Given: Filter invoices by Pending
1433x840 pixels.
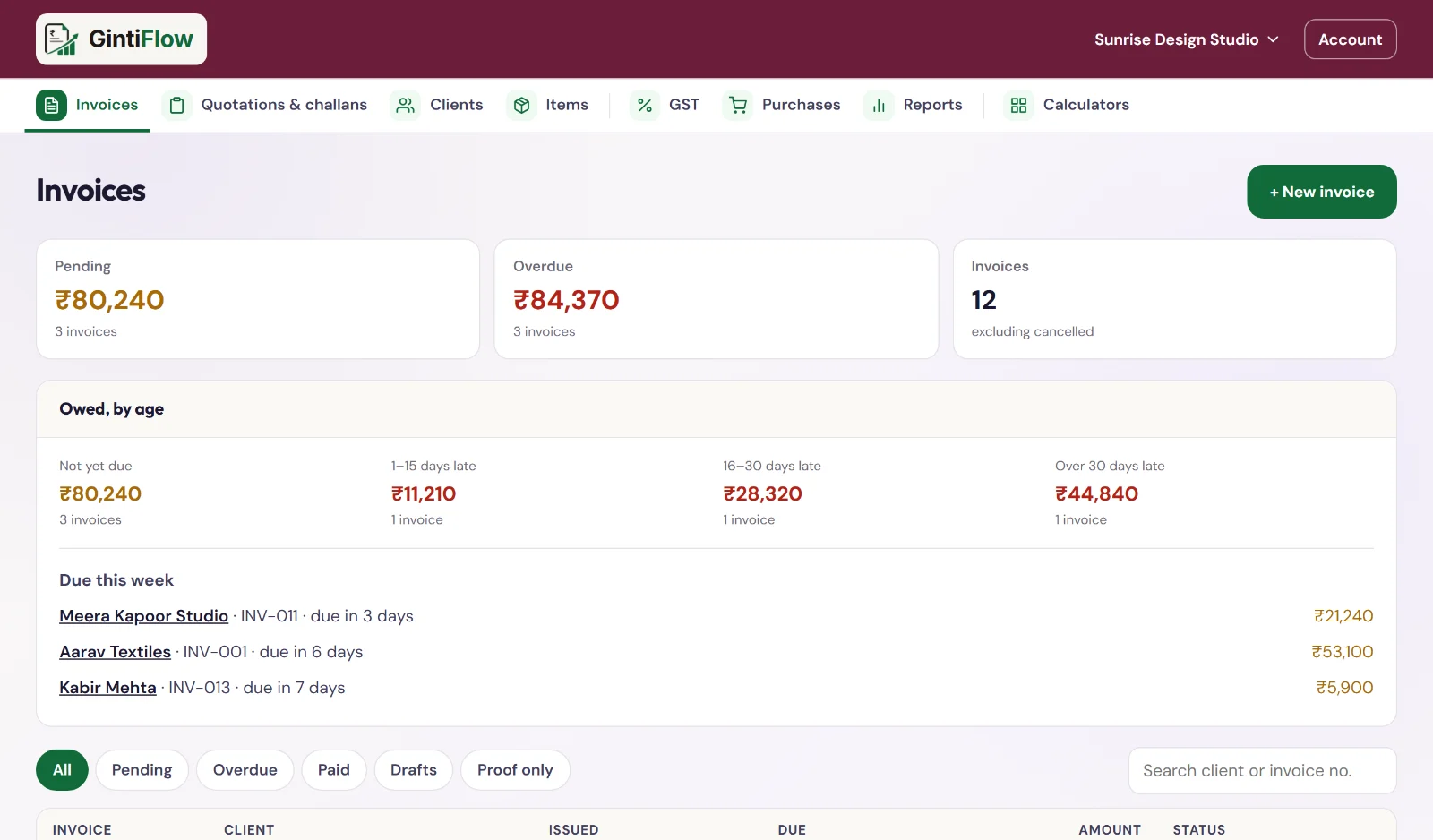Looking at the screenshot, I should coord(142,770).
